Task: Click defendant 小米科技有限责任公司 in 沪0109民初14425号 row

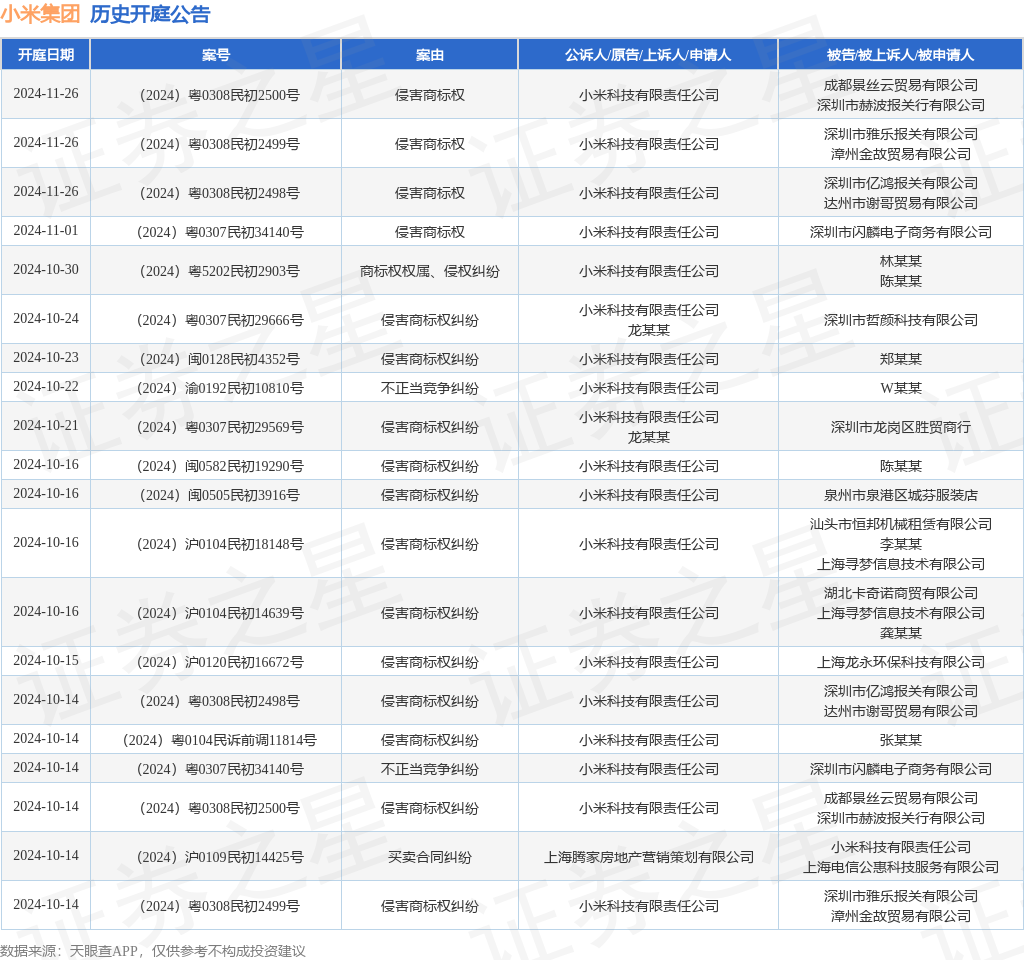Action: [x=901, y=847]
